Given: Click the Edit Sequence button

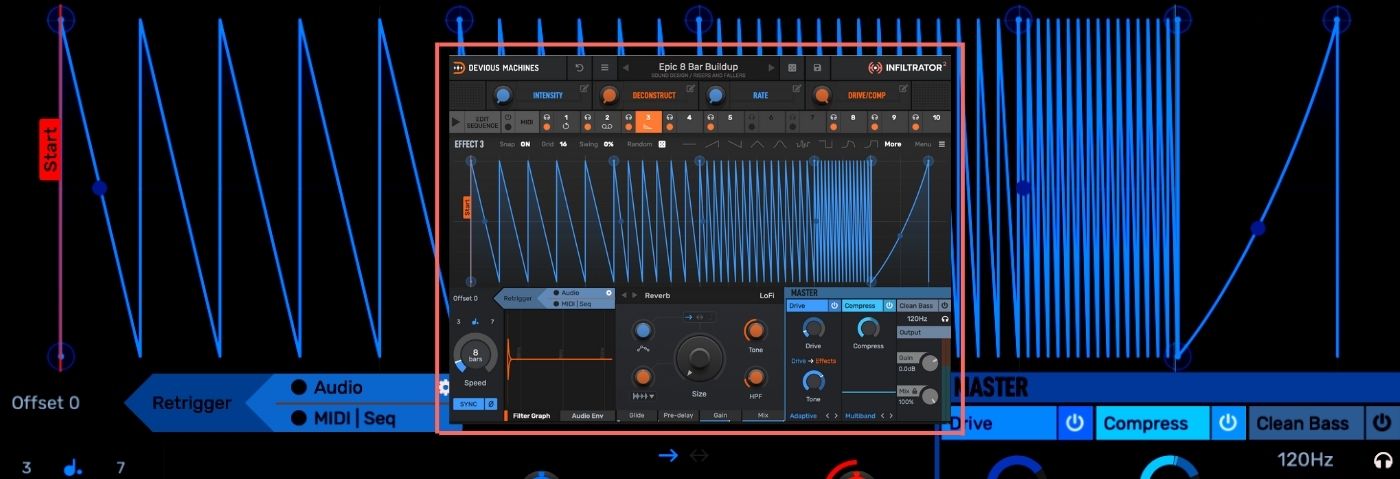Looking at the screenshot, I should pyautogui.click(x=482, y=122).
